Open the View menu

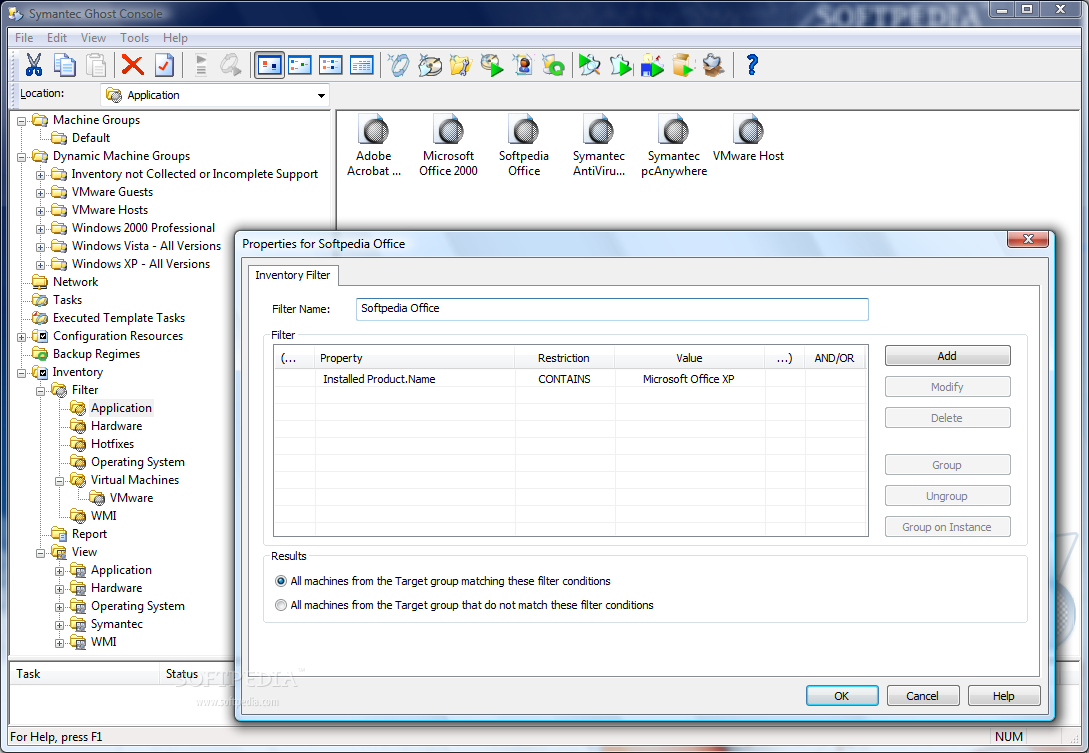(93, 38)
